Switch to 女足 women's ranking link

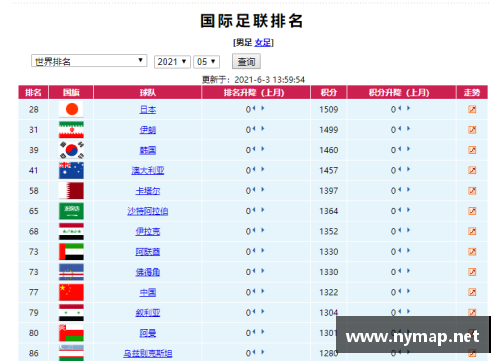[263, 43]
